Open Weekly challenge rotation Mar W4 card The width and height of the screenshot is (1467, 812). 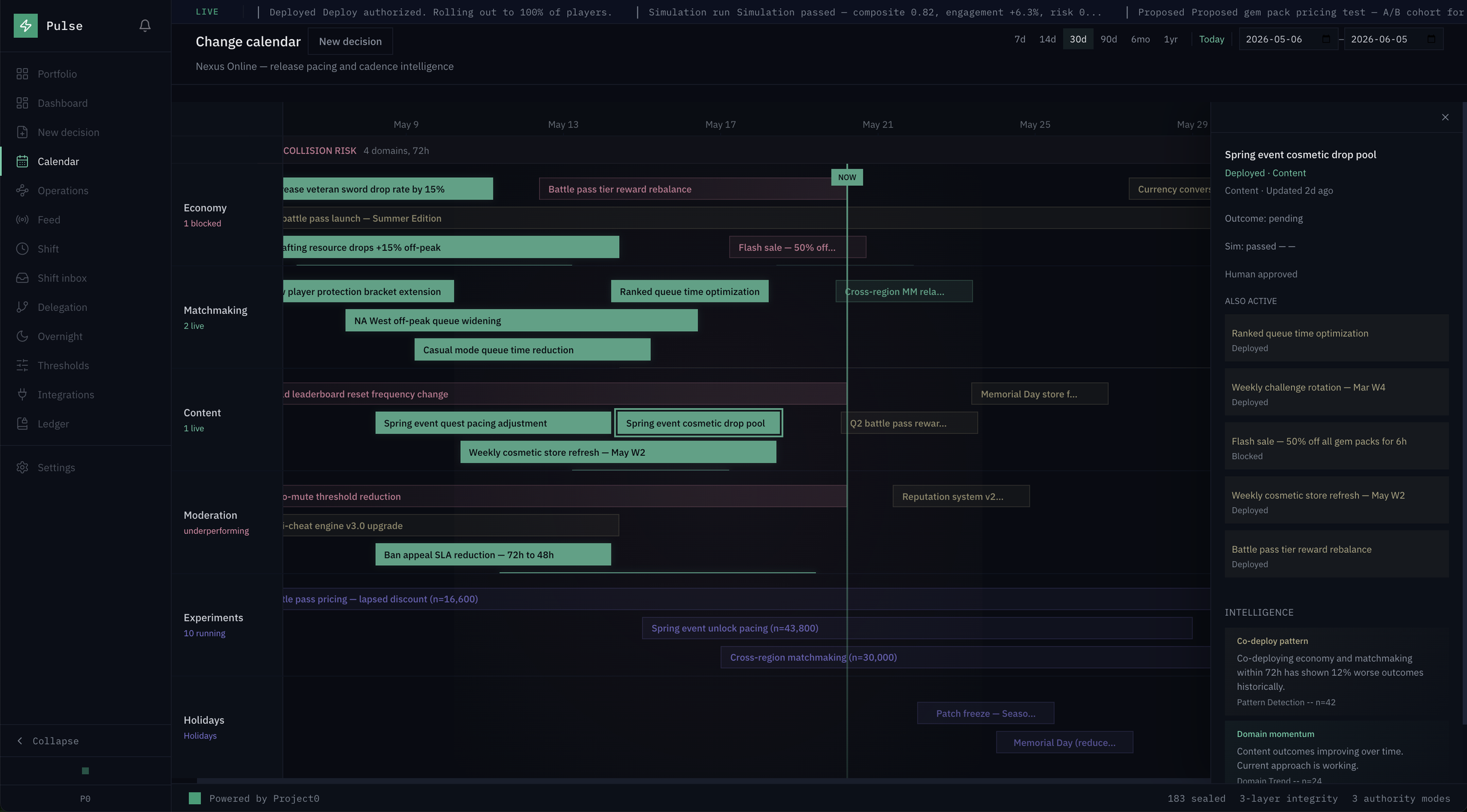[x=1337, y=392]
